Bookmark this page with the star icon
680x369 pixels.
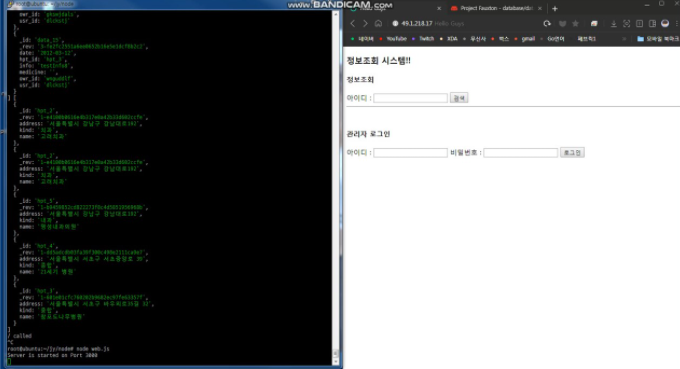coord(575,23)
